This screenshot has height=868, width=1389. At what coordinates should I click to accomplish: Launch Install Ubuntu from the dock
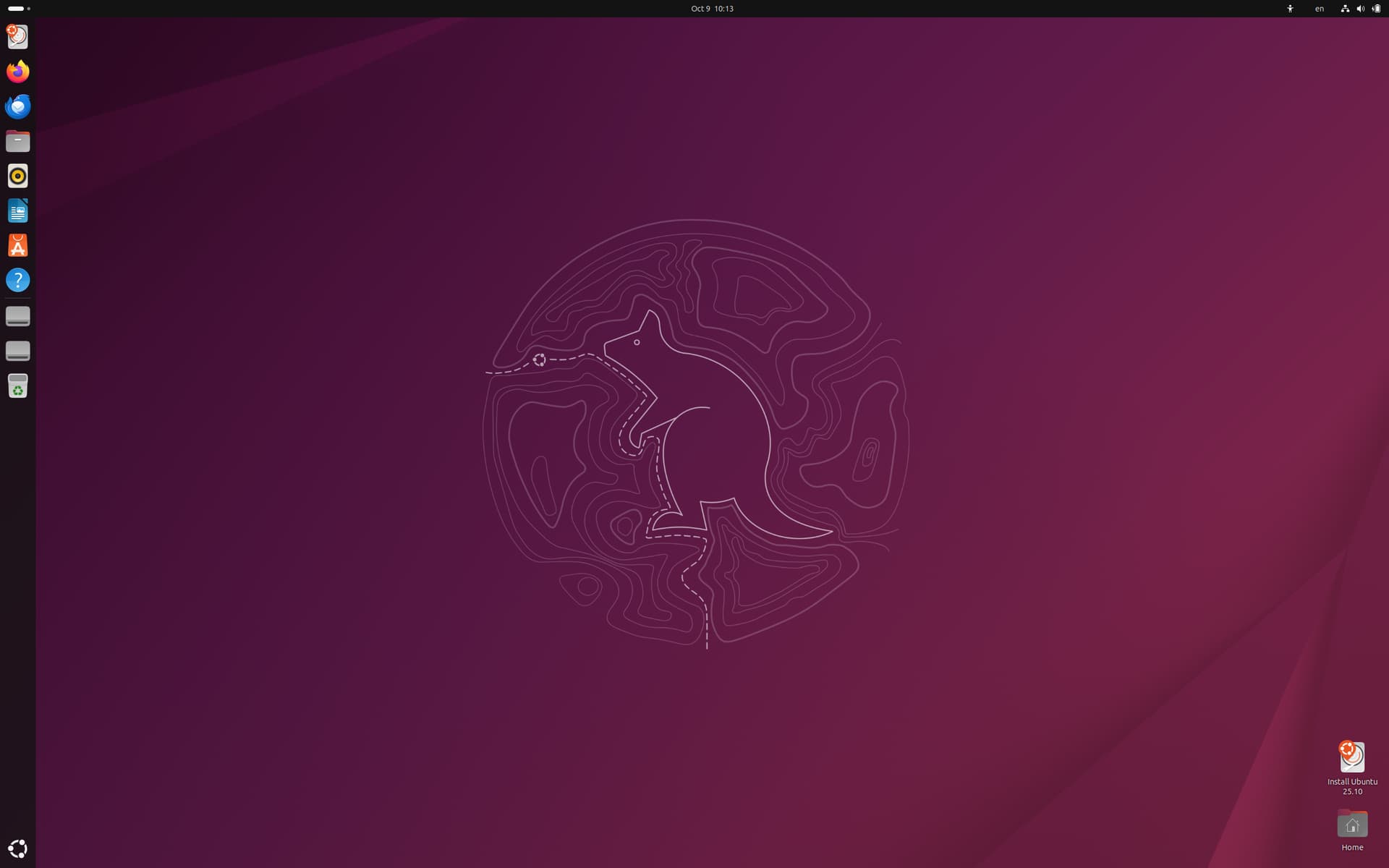(x=17, y=36)
